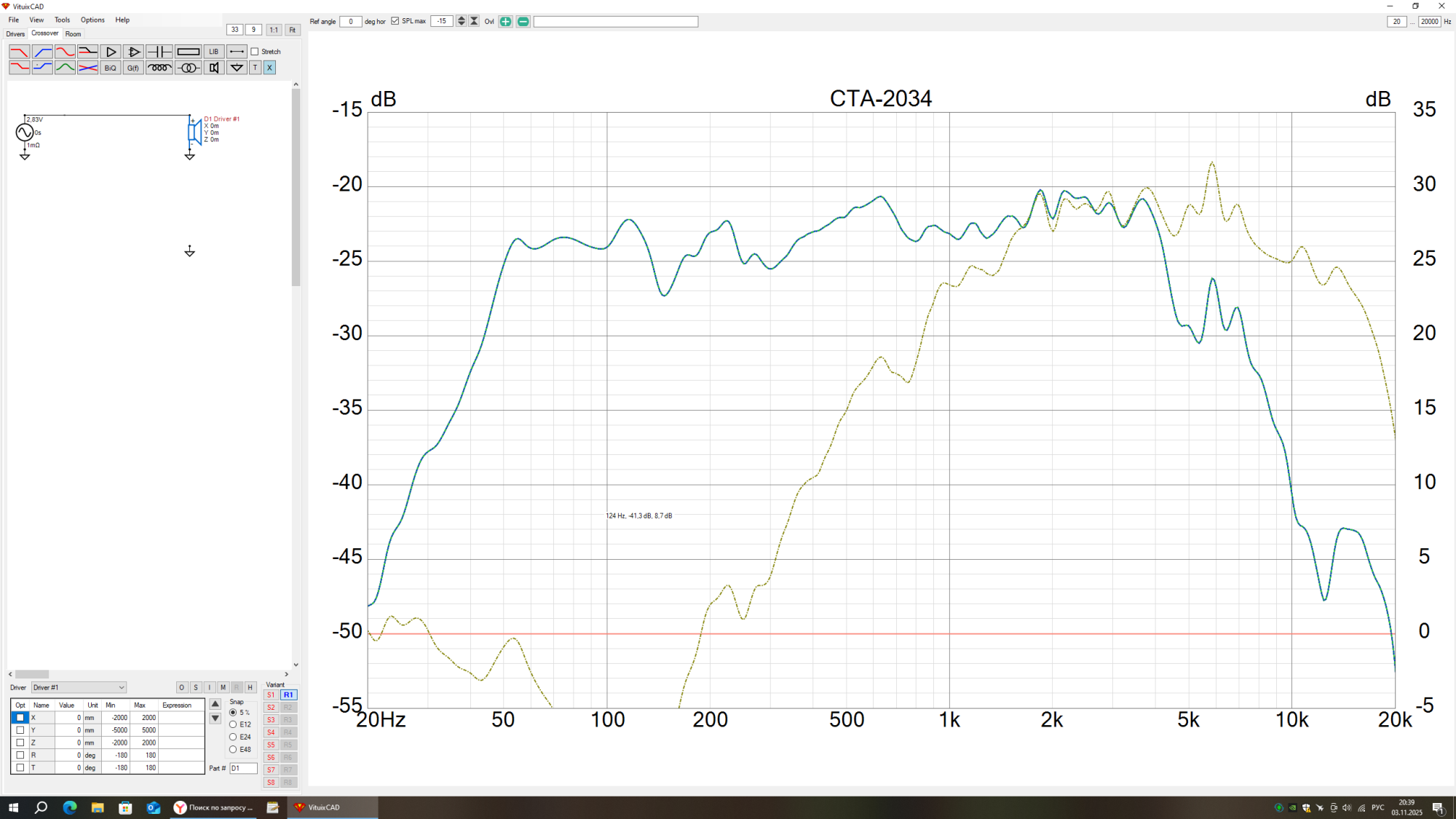Add a ground symbol component
This screenshot has width=1456, height=819.
click(x=237, y=68)
